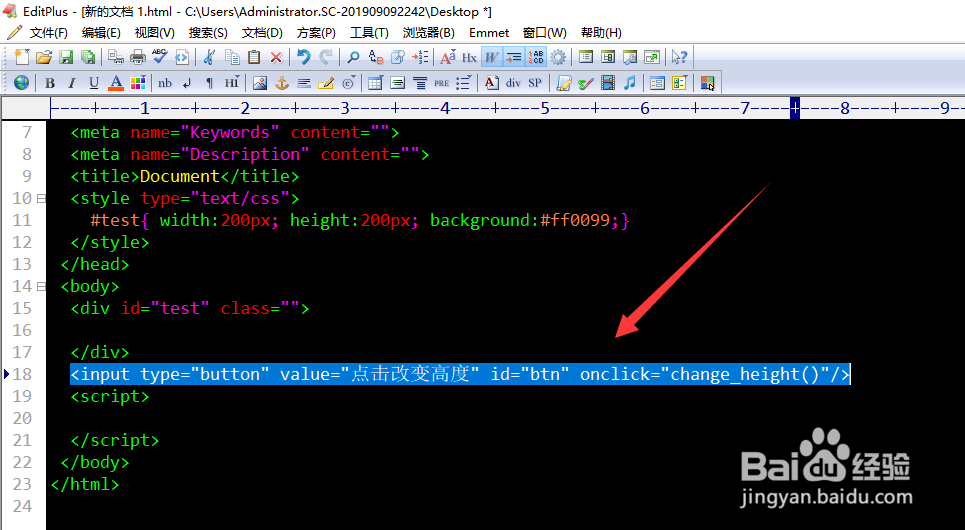Open print preview icon
The height and width of the screenshot is (530, 965).
(x=116, y=57)
